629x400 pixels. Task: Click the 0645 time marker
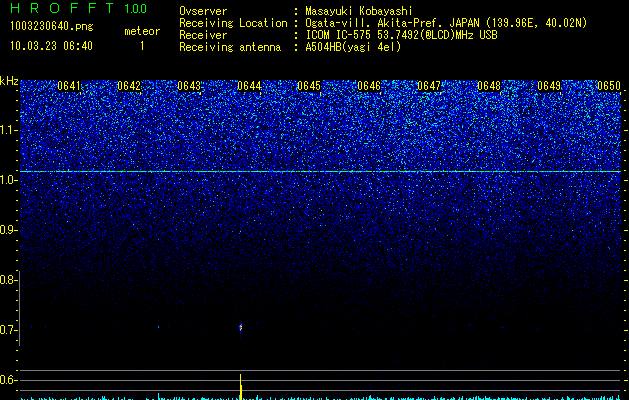tap(309, 86)
